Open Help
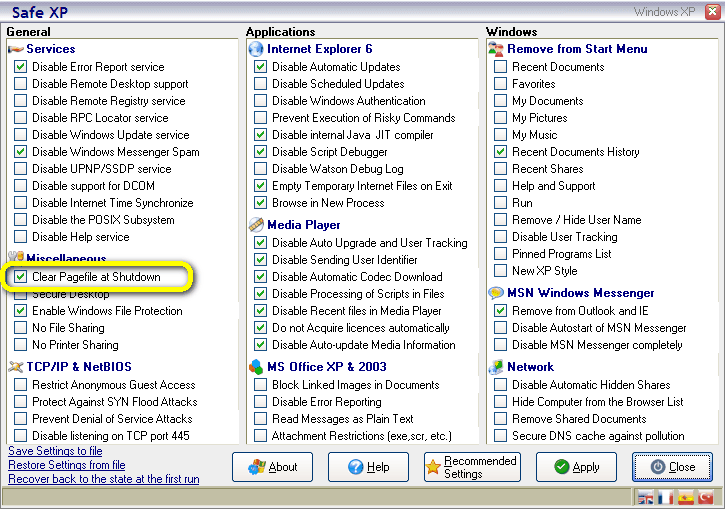 click(x=368, y=467)
